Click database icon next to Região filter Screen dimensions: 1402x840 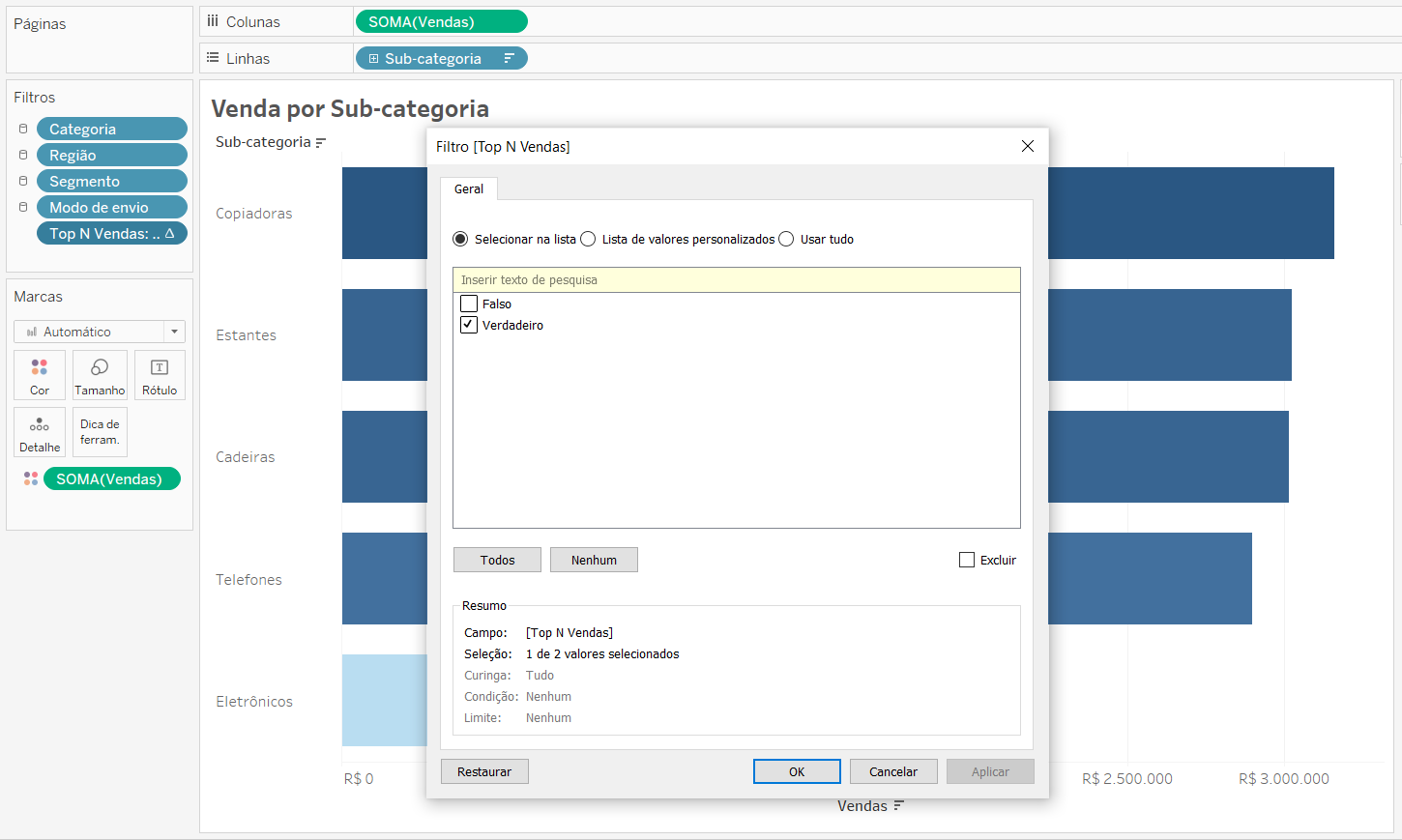(x=23, y=155)
